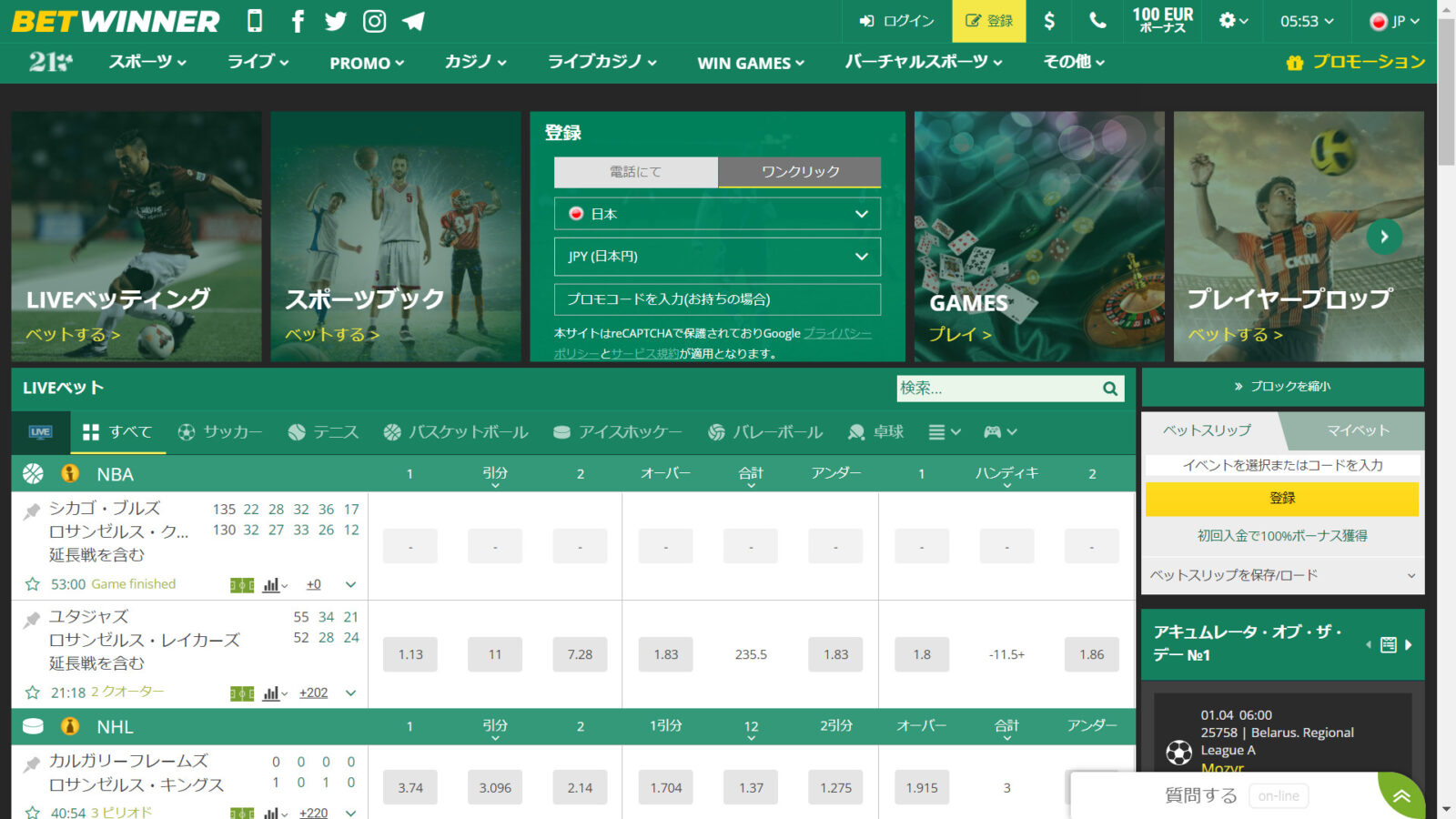The image size is (1456, 819).
Task: Click the dollar payments icon
Action: tap(1049, 21)
